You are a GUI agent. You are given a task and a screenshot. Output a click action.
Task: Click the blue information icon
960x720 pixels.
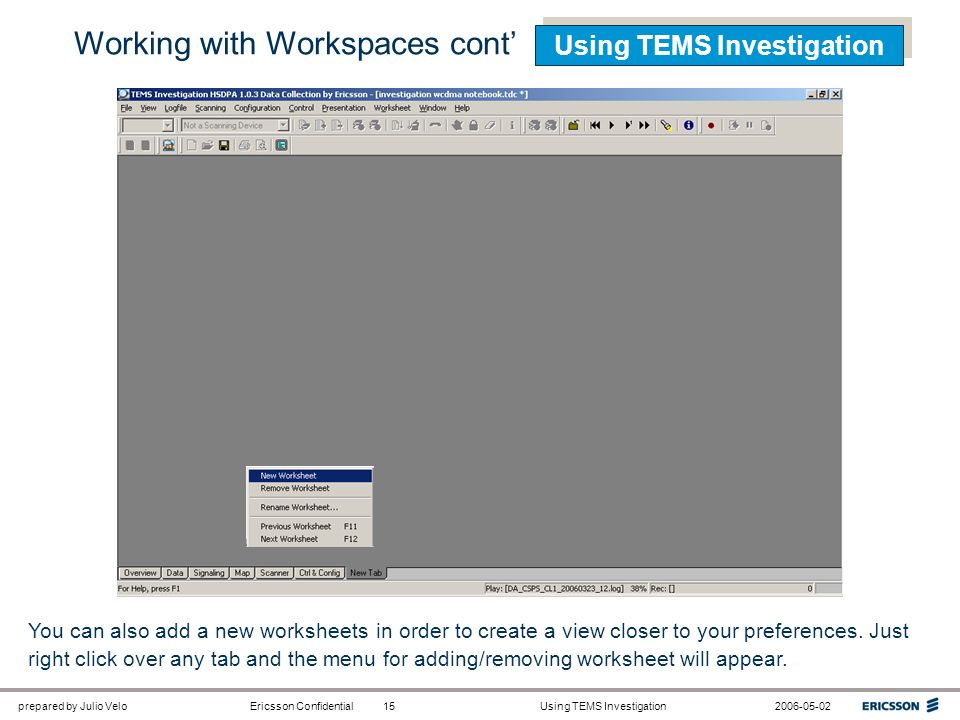(x=689, y=126)
